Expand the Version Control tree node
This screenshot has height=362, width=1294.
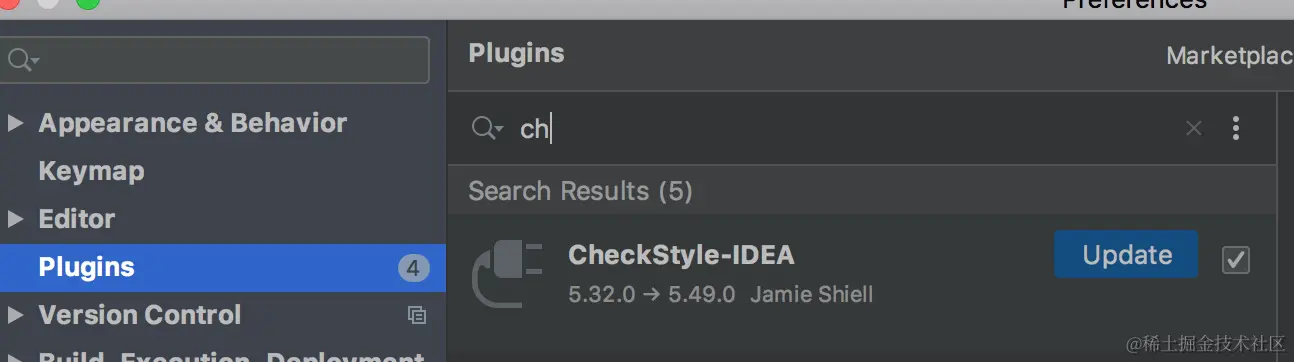click(x=15, y=315)
